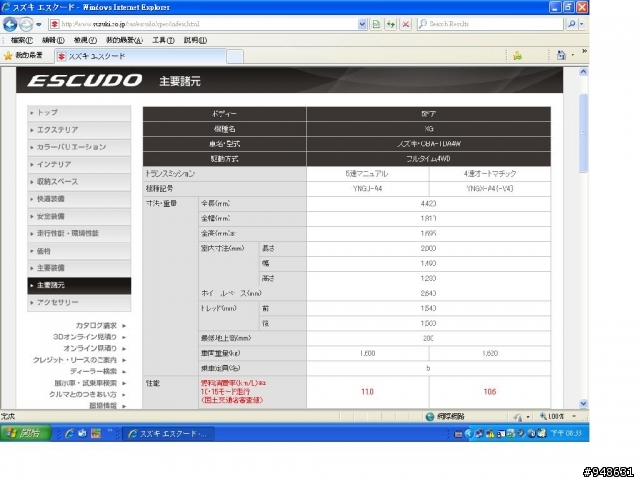This screenshot has height=480, width=640.
Task: Open the 走行性能・環境性能 sidebar link
Action: tap(79, 233)
